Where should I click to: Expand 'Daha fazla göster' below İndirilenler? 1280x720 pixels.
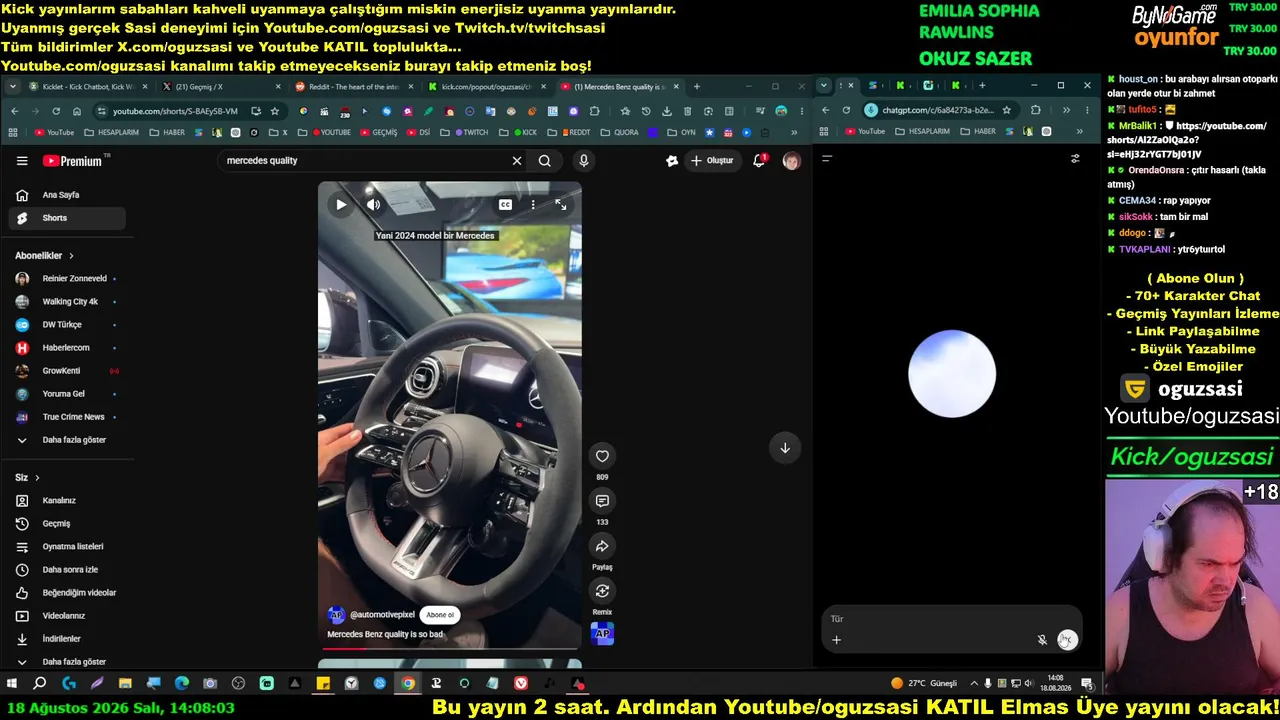pos(68,662)
